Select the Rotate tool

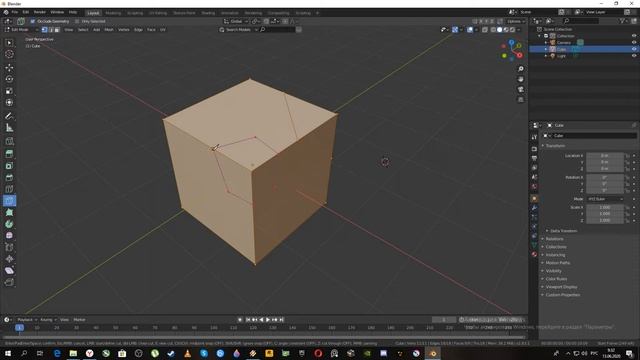tap(9, 79)
